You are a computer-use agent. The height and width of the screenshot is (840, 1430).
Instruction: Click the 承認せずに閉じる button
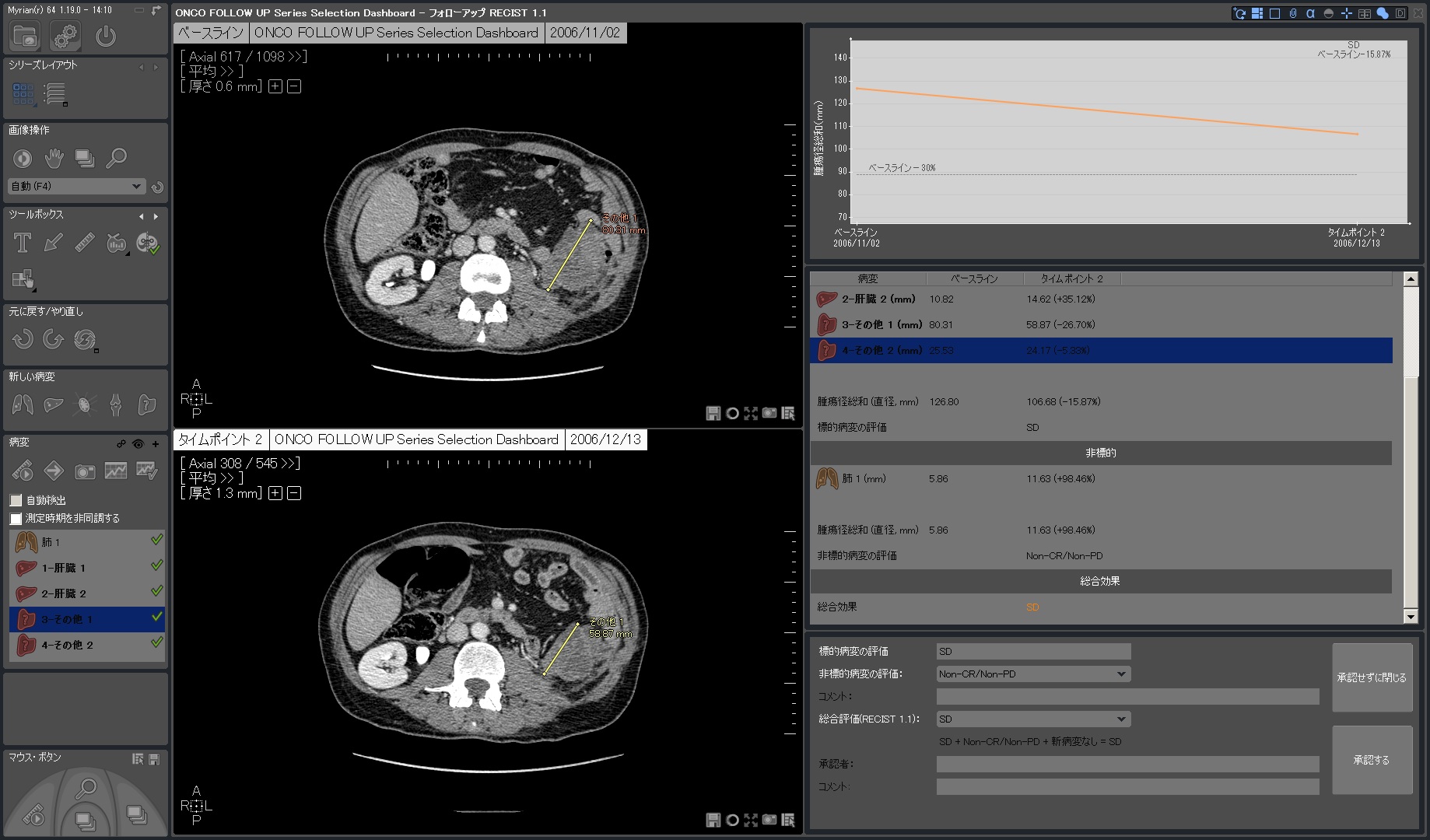pos(1371,677)
